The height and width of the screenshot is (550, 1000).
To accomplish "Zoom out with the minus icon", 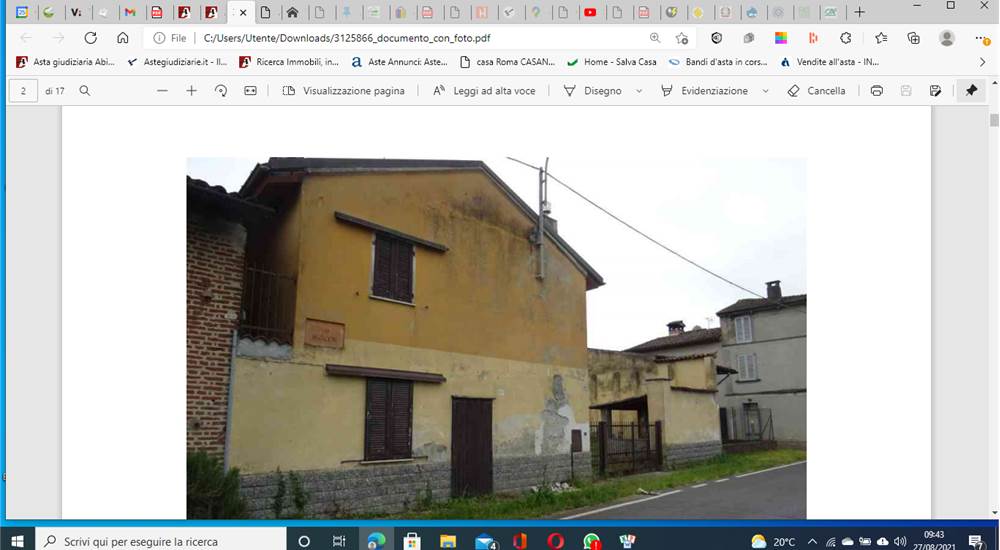I will coord(162,91).
